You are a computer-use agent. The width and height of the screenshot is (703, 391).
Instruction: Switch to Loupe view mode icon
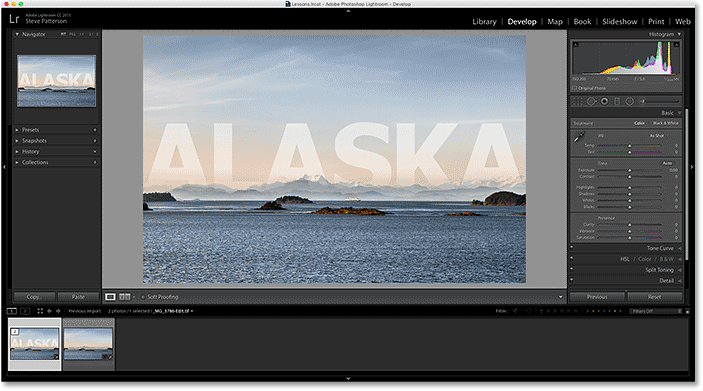pyautogui.click(x=110, y=297)
